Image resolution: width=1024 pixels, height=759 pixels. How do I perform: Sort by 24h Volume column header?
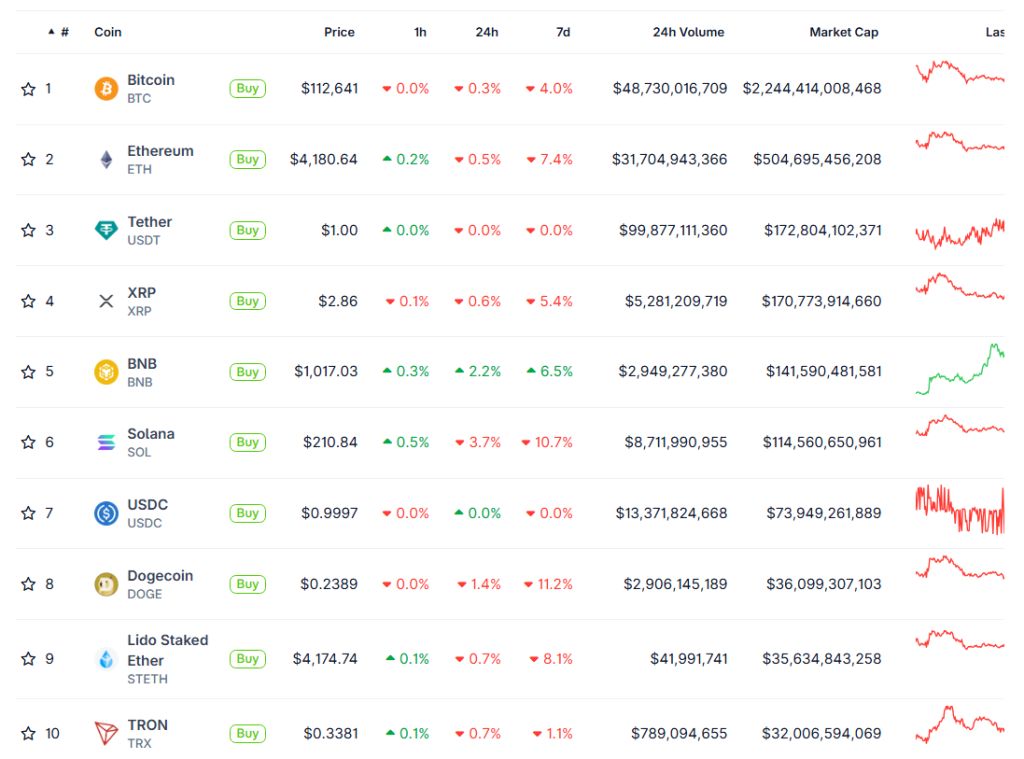point(688,32)
